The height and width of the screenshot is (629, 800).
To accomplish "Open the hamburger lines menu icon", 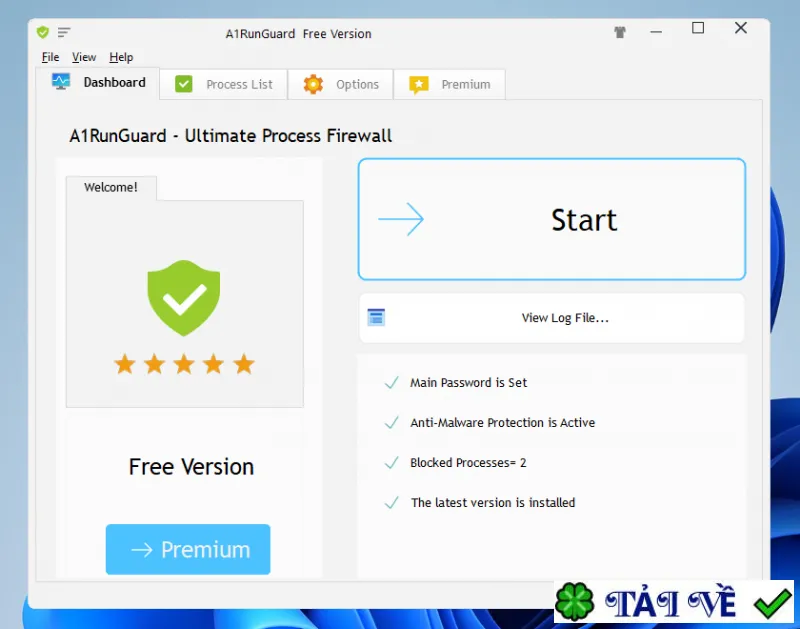I will [x=64, y=33].
